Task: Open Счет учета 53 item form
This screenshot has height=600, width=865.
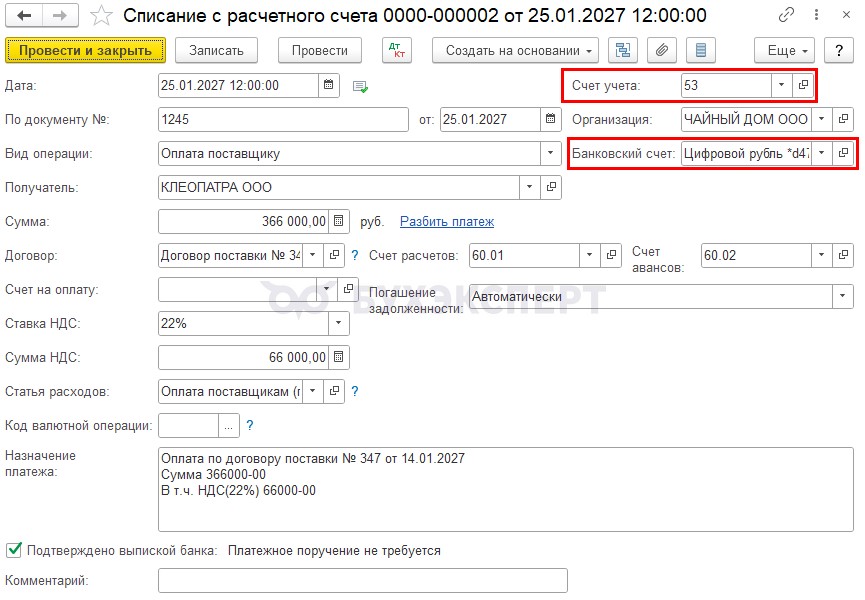Action: point(803,85)
